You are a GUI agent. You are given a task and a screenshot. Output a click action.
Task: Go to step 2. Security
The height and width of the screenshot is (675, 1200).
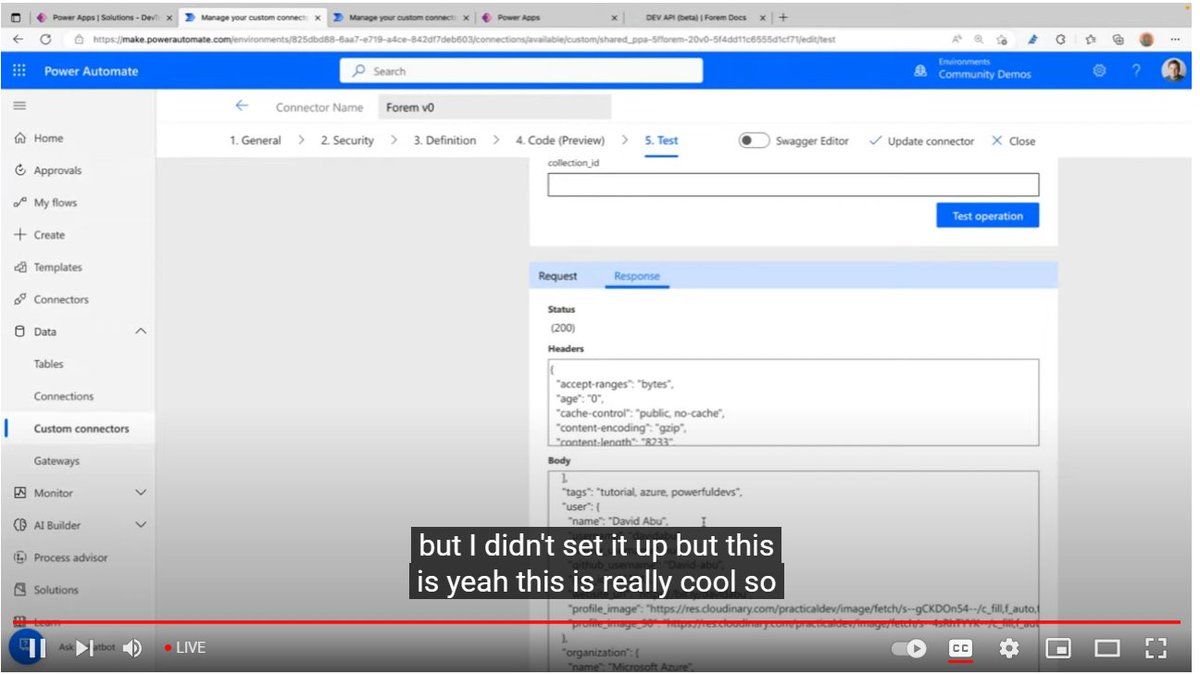[347, 140]
